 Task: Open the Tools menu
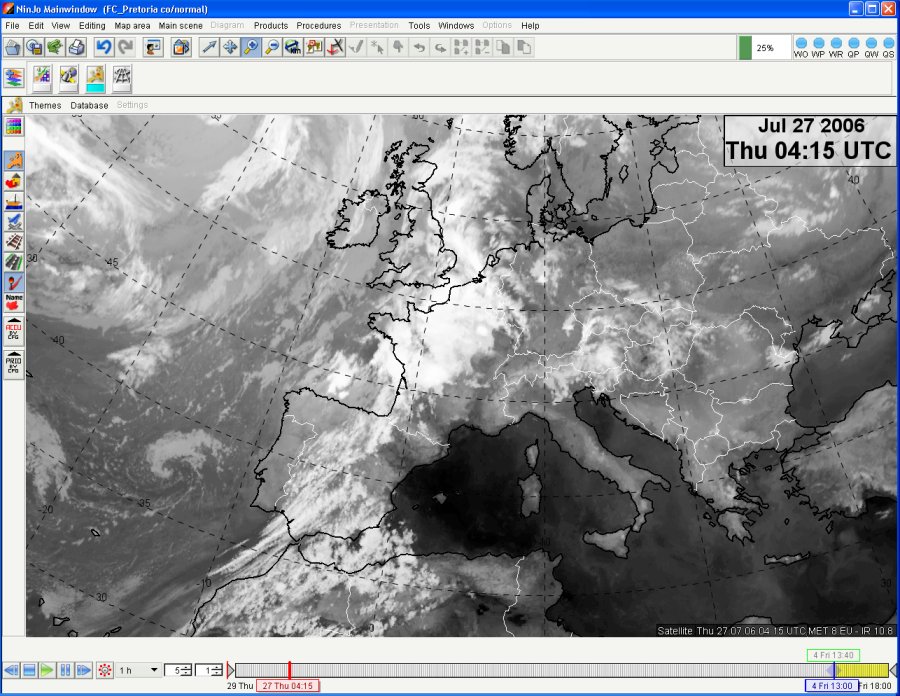click(x=419, y=25)
